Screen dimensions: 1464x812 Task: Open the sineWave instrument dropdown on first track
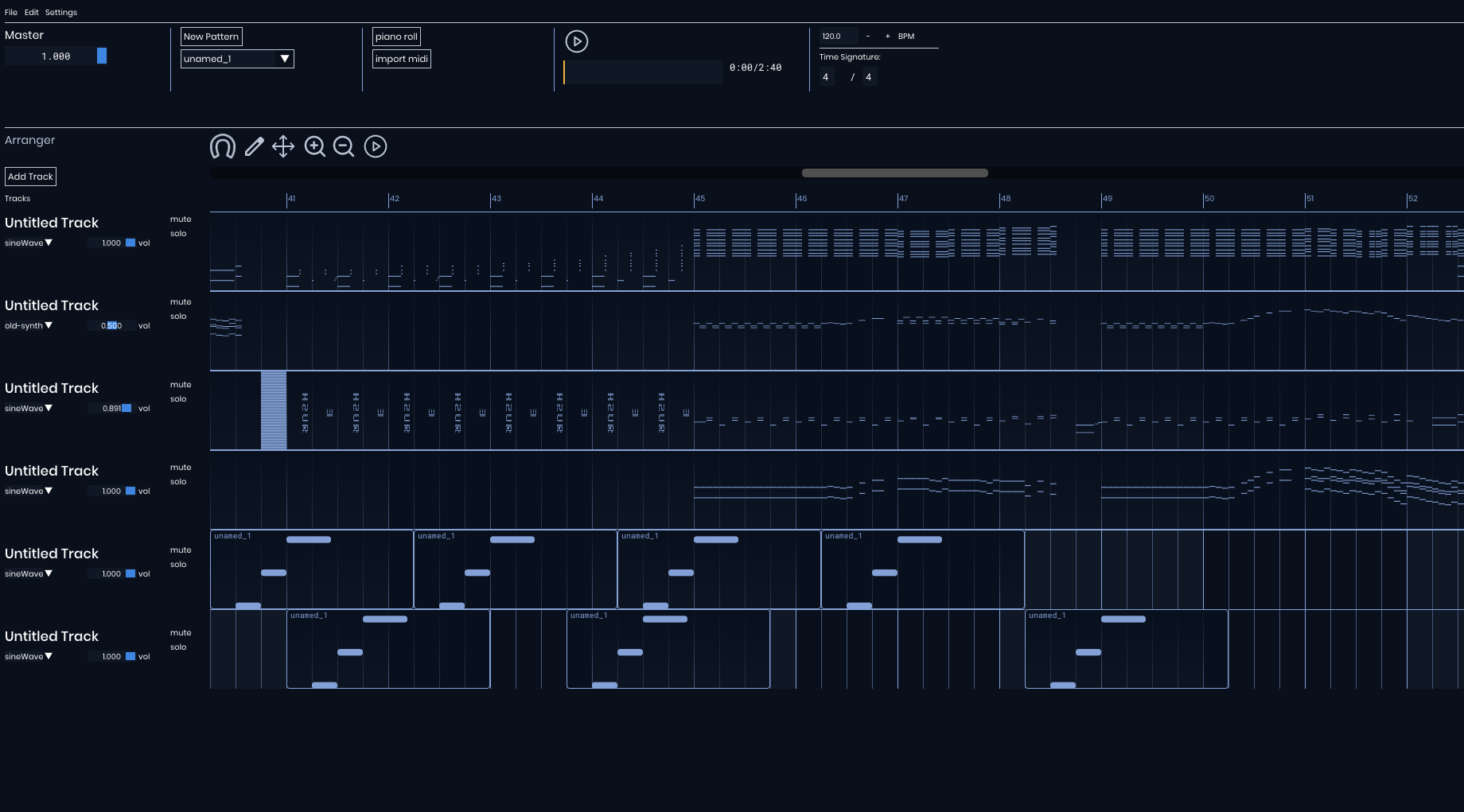28,243
